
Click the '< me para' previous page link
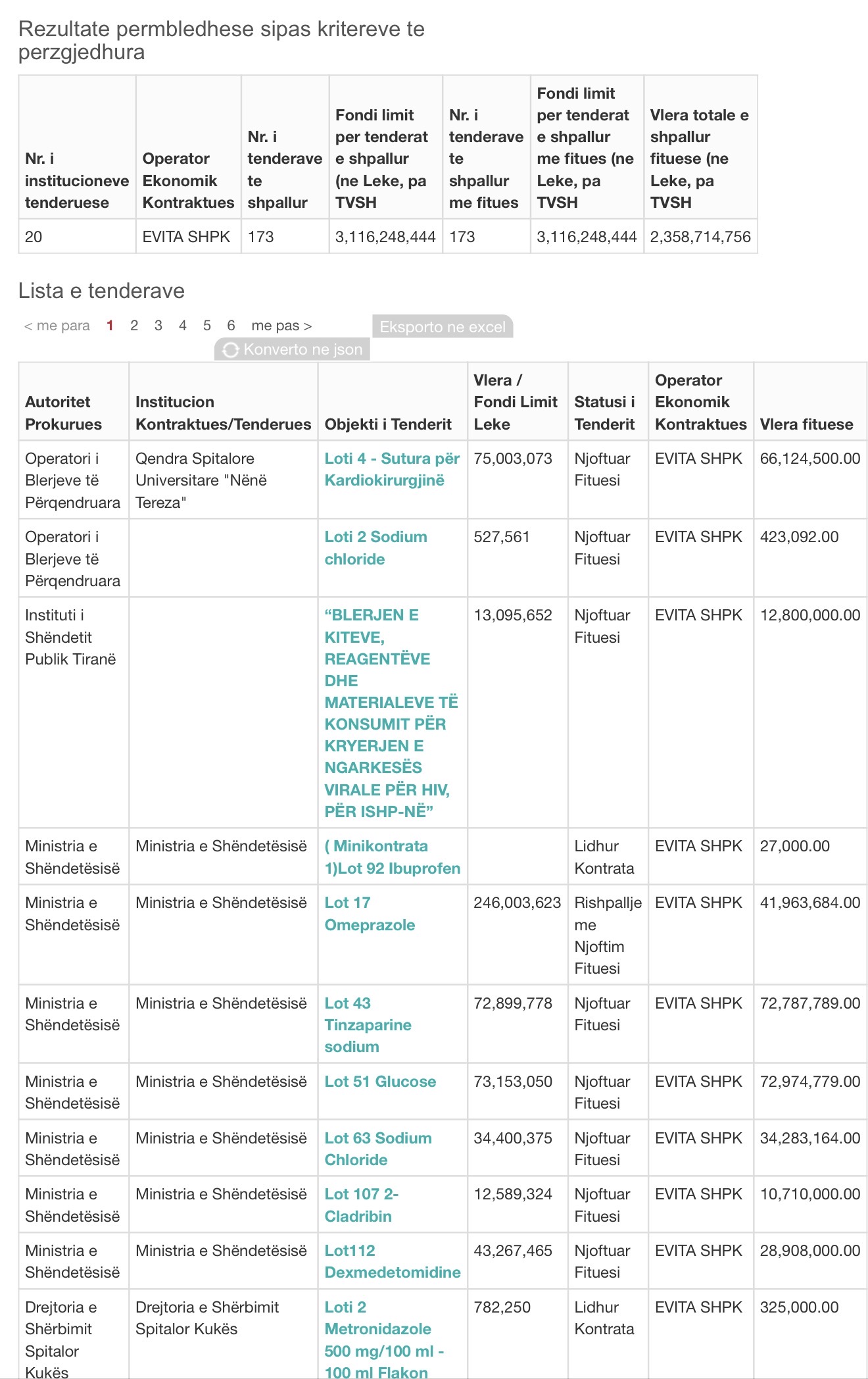coord(57,326)
